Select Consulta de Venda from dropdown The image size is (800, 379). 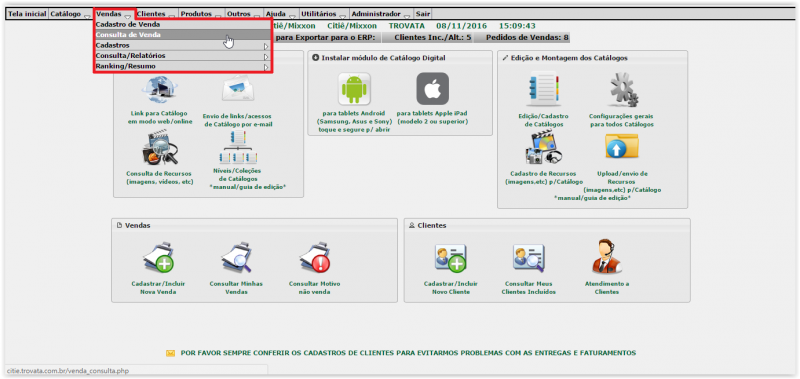[x=182, y=35]
